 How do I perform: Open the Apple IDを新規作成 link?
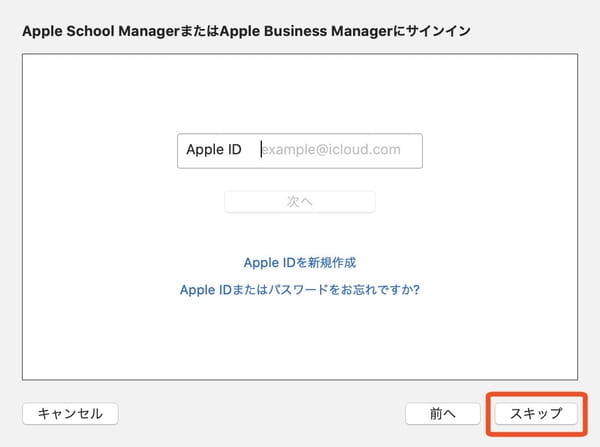tap(300, 263)
